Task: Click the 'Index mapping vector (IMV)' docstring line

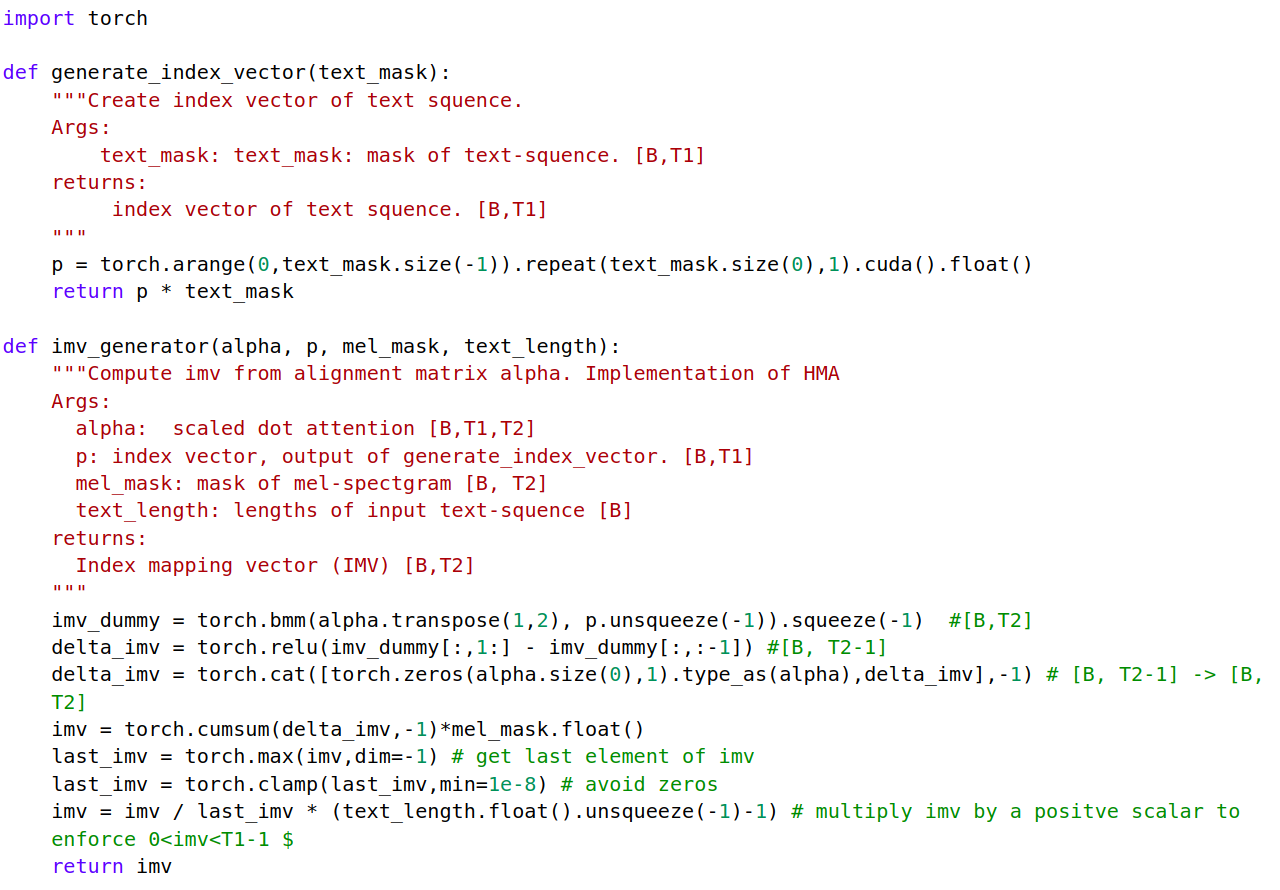Action: pos(275,565)
